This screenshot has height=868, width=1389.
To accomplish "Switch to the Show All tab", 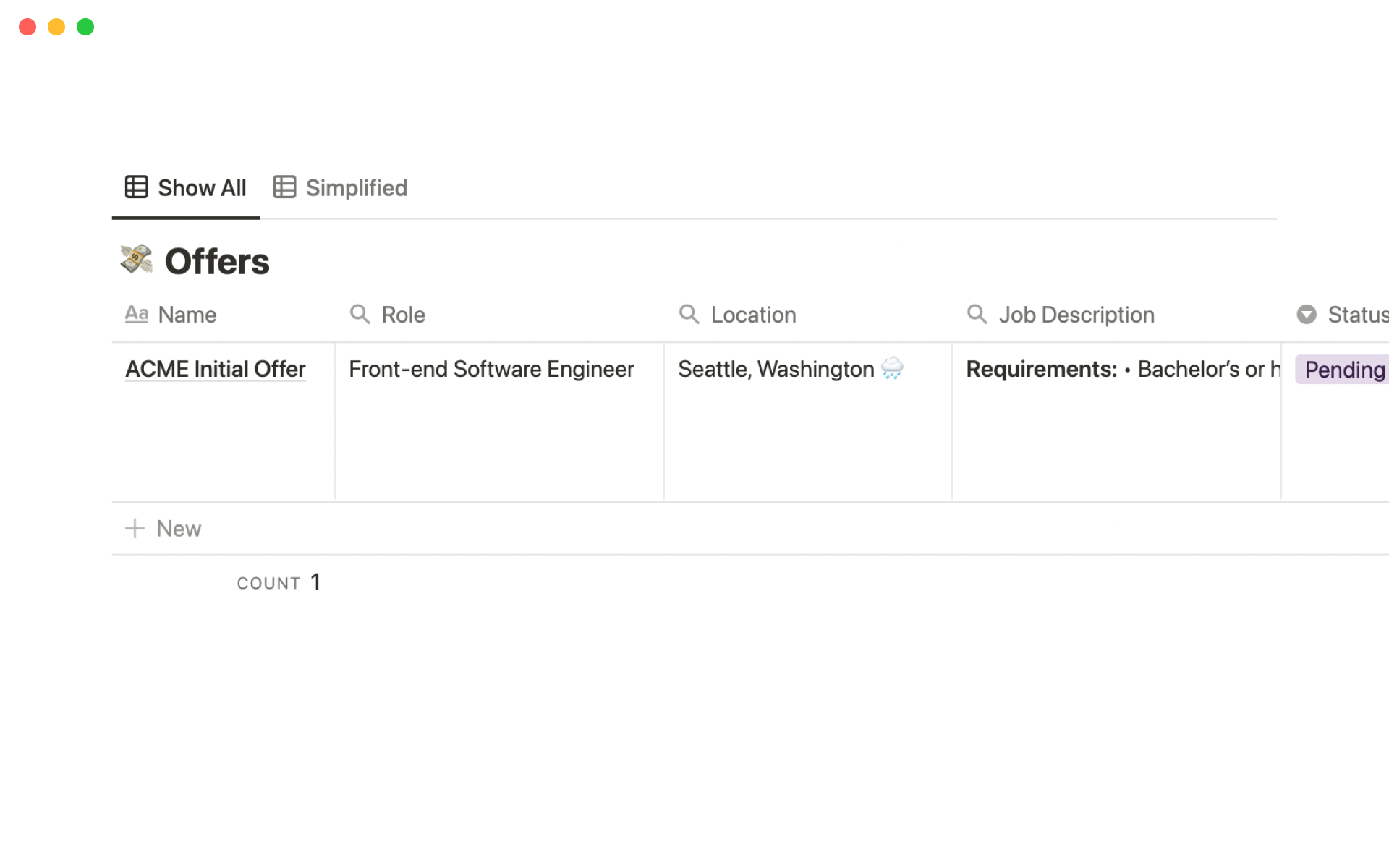I will (x=186, y=188).
